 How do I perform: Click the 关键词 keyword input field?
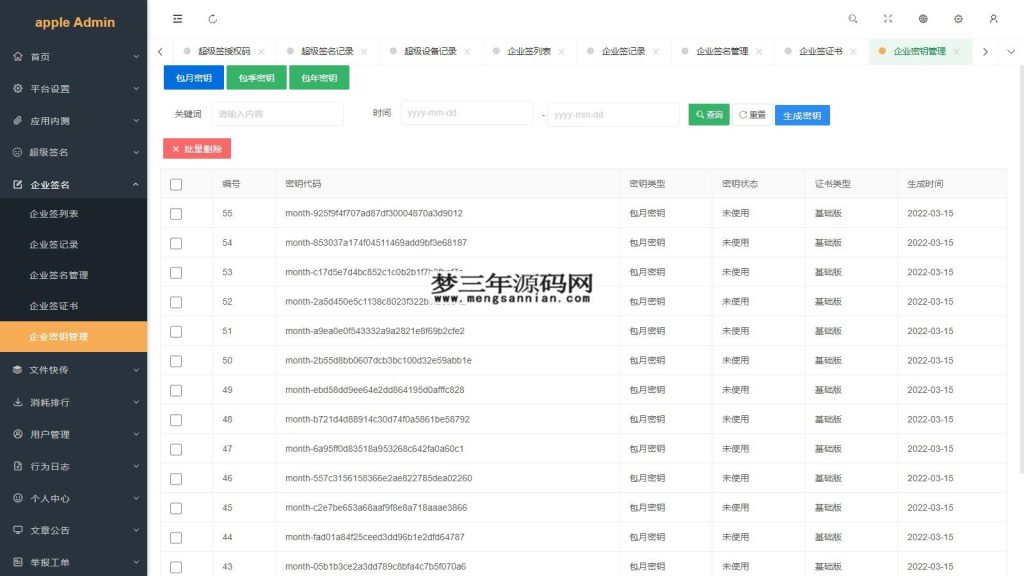[277, 114]
